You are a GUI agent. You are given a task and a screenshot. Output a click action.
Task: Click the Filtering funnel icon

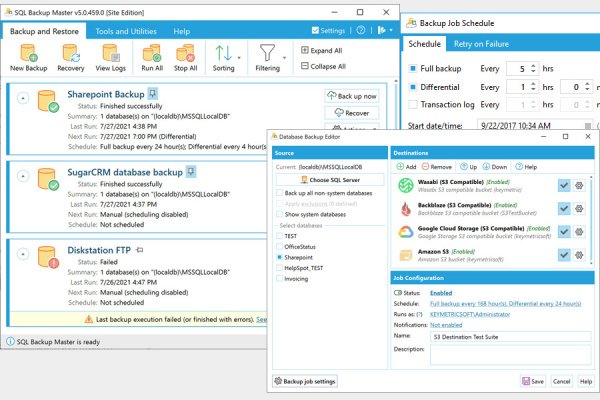(x=267, y=53)
